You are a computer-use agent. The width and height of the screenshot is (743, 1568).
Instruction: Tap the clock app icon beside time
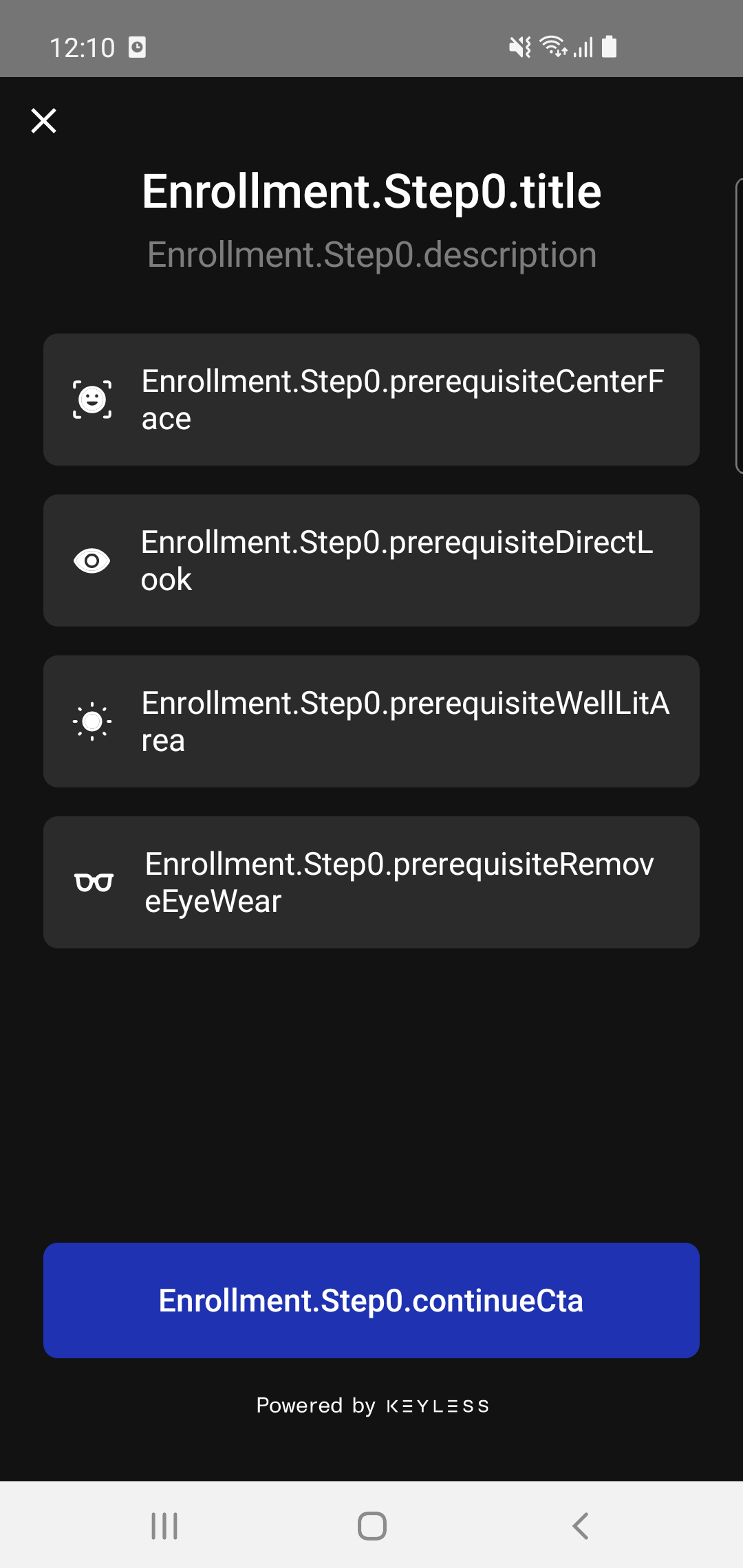tap(138, 47)
